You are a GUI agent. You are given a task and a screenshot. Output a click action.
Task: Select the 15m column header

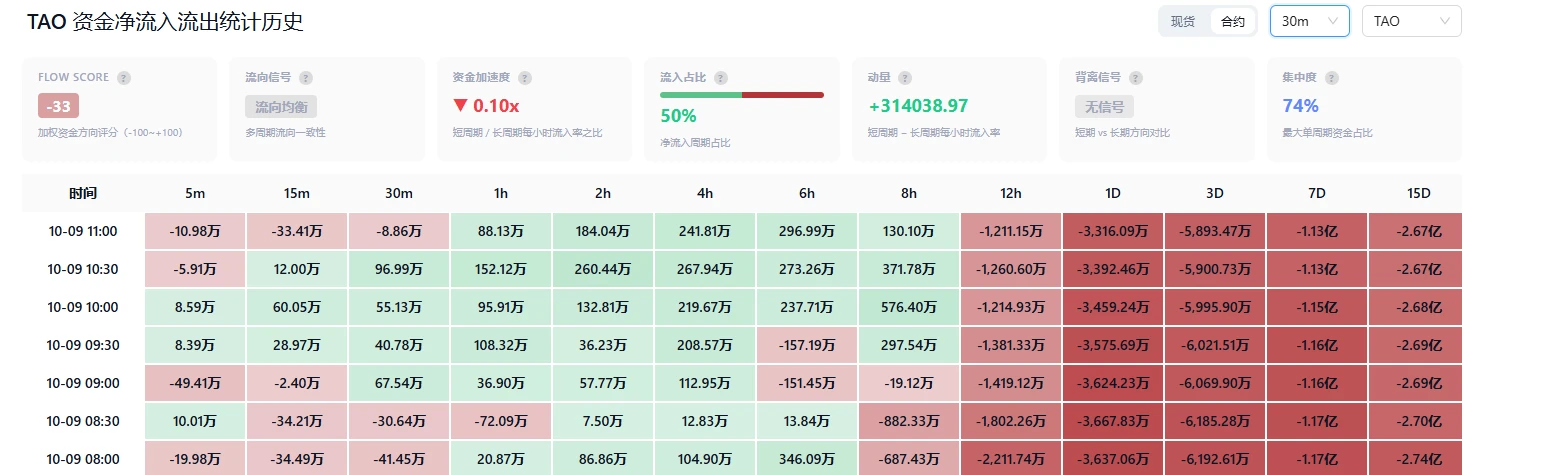click(x=297, y=193)
